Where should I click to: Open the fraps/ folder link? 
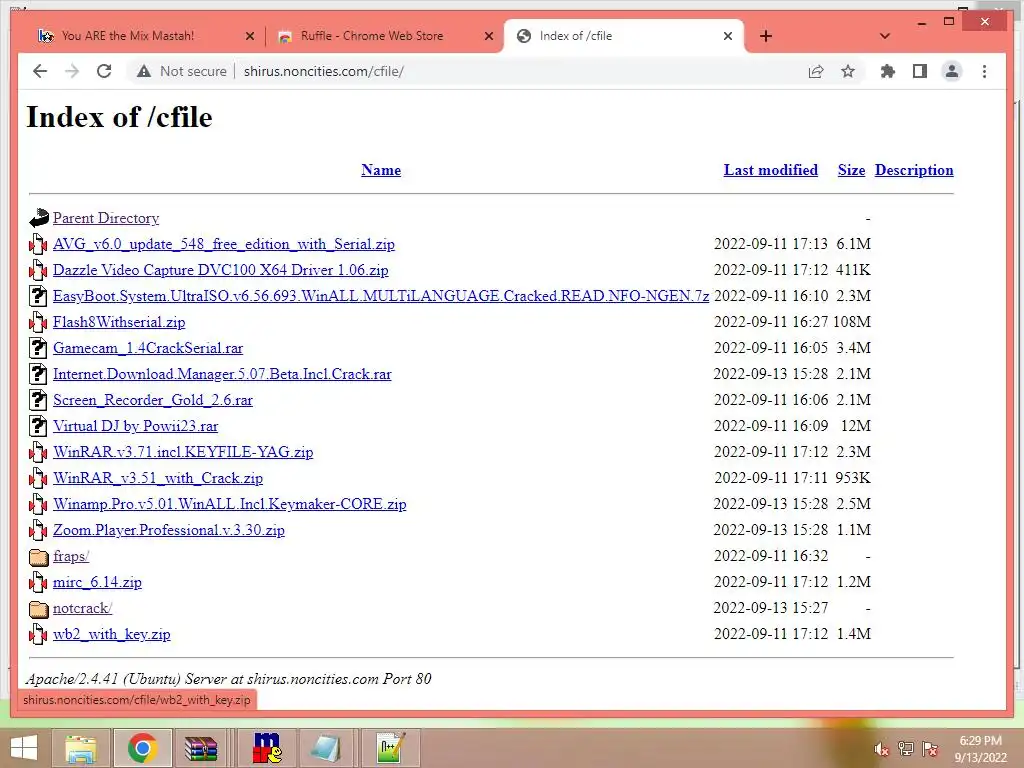71,556
